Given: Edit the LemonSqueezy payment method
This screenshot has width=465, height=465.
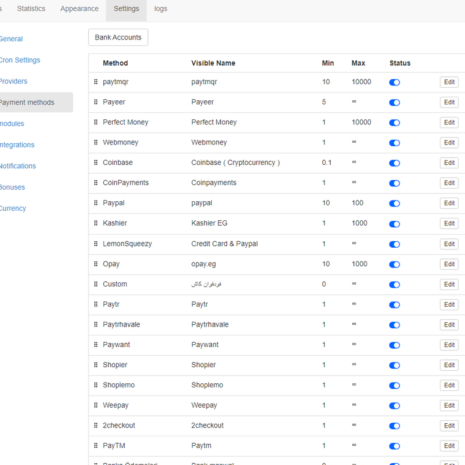Looking at the screenshot, I should click(449, 244).
